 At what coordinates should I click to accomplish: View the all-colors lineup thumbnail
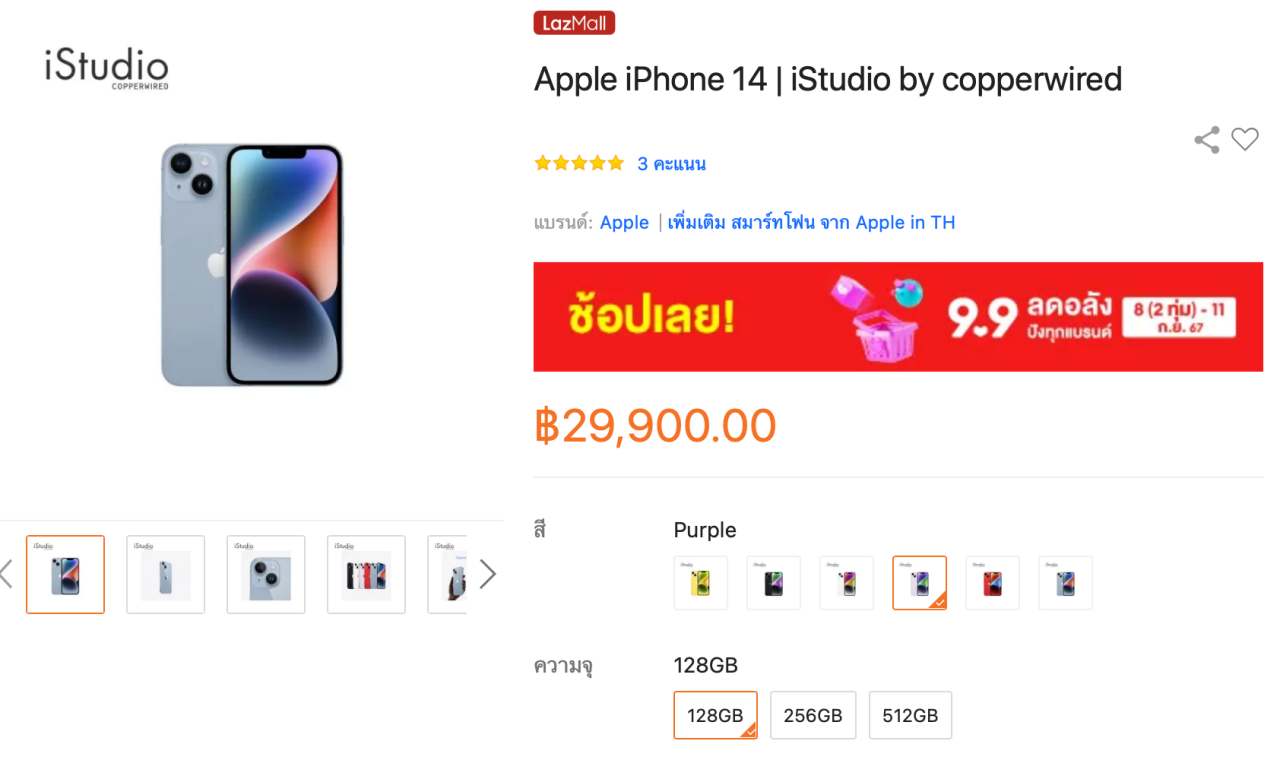pyautogui.click(x=366, y=575)
